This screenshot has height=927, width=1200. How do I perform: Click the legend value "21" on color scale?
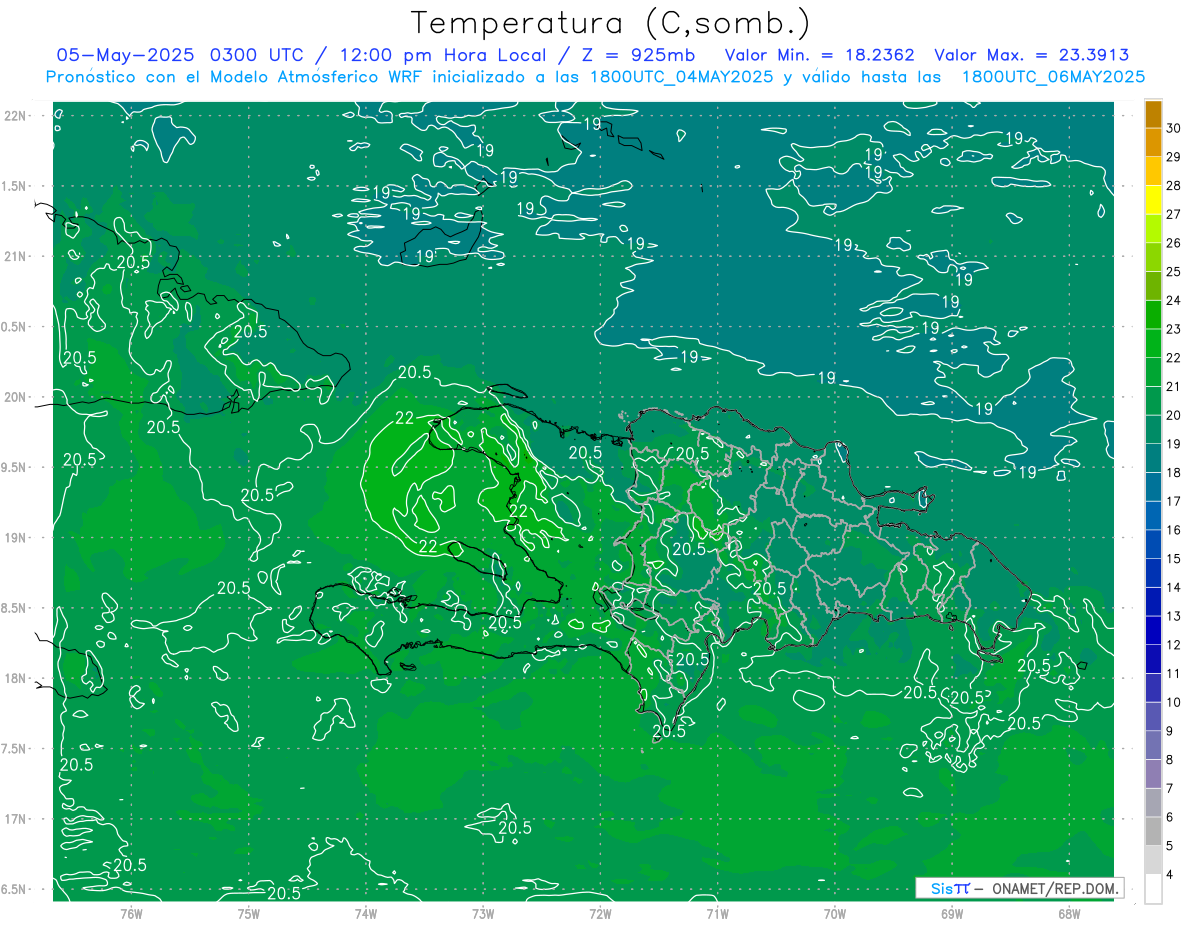[1174, 386]
